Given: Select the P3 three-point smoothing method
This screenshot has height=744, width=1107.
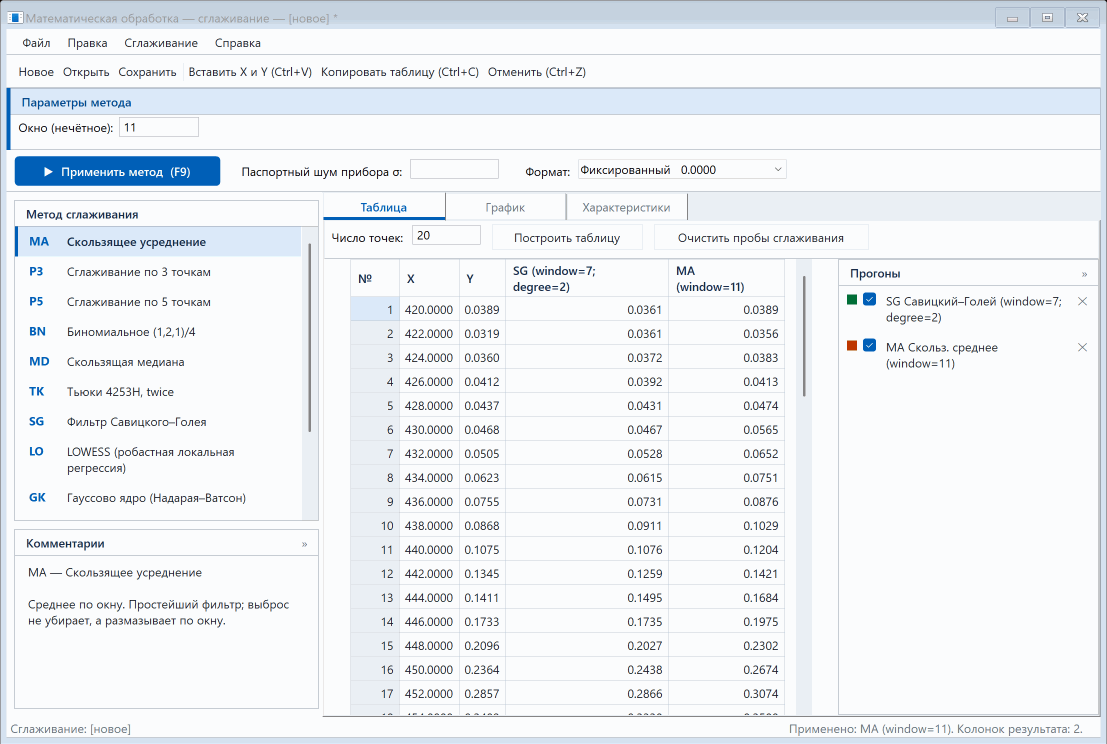Looking at the screenshot, I should [x=158, y=272].
